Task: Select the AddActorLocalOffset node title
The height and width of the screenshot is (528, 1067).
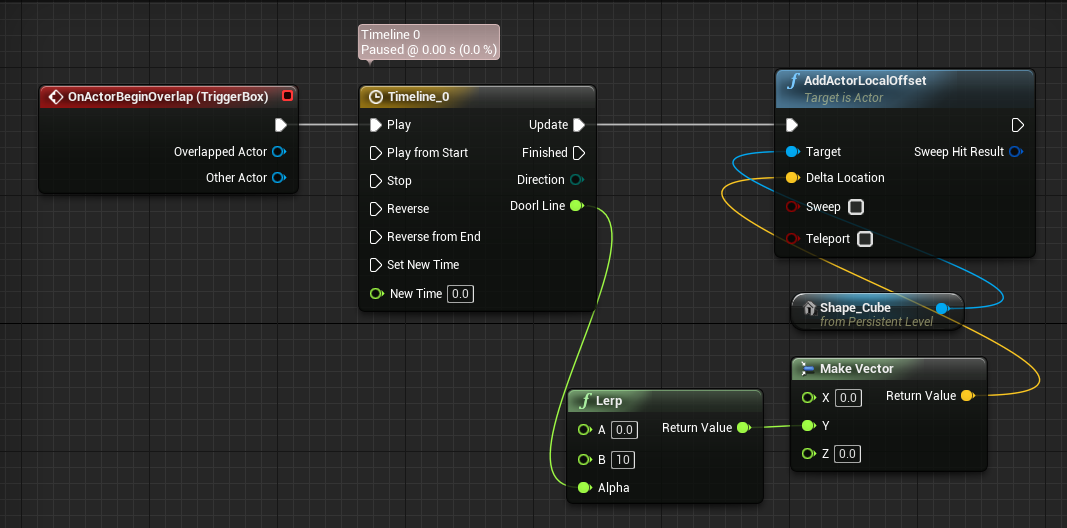Action: pos(865,80)
